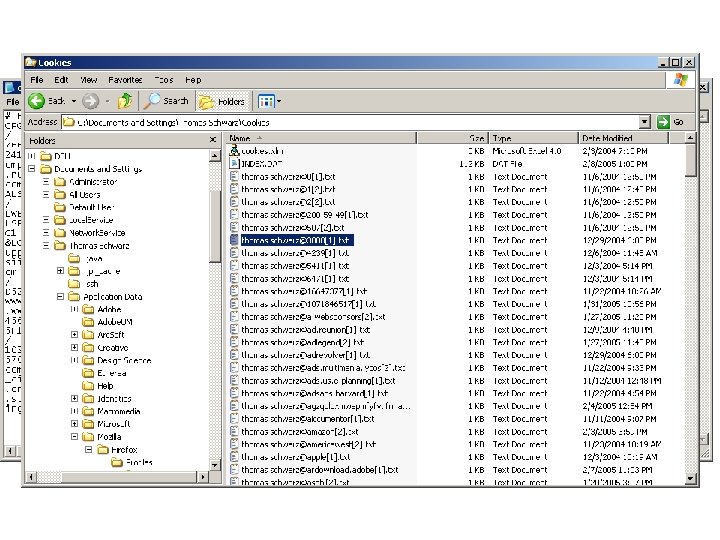Sort files by Size column header
Screen dimensions: 720x540
[453, 138]
